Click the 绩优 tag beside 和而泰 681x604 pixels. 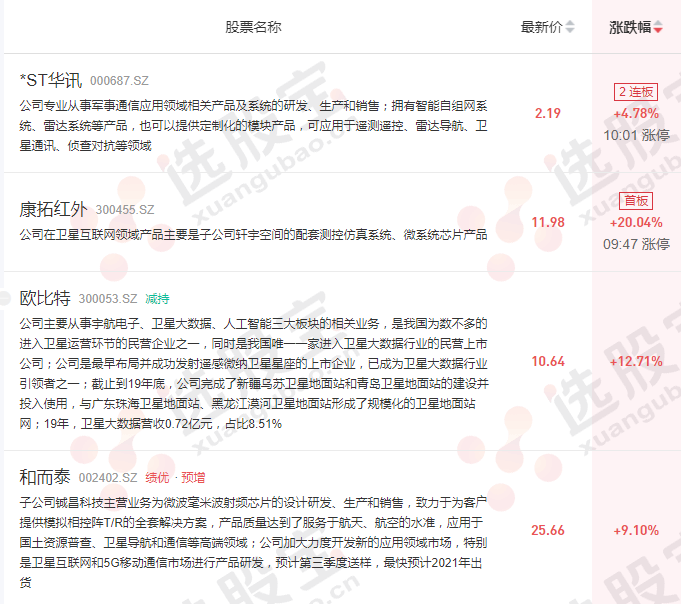tap(157, 478)
